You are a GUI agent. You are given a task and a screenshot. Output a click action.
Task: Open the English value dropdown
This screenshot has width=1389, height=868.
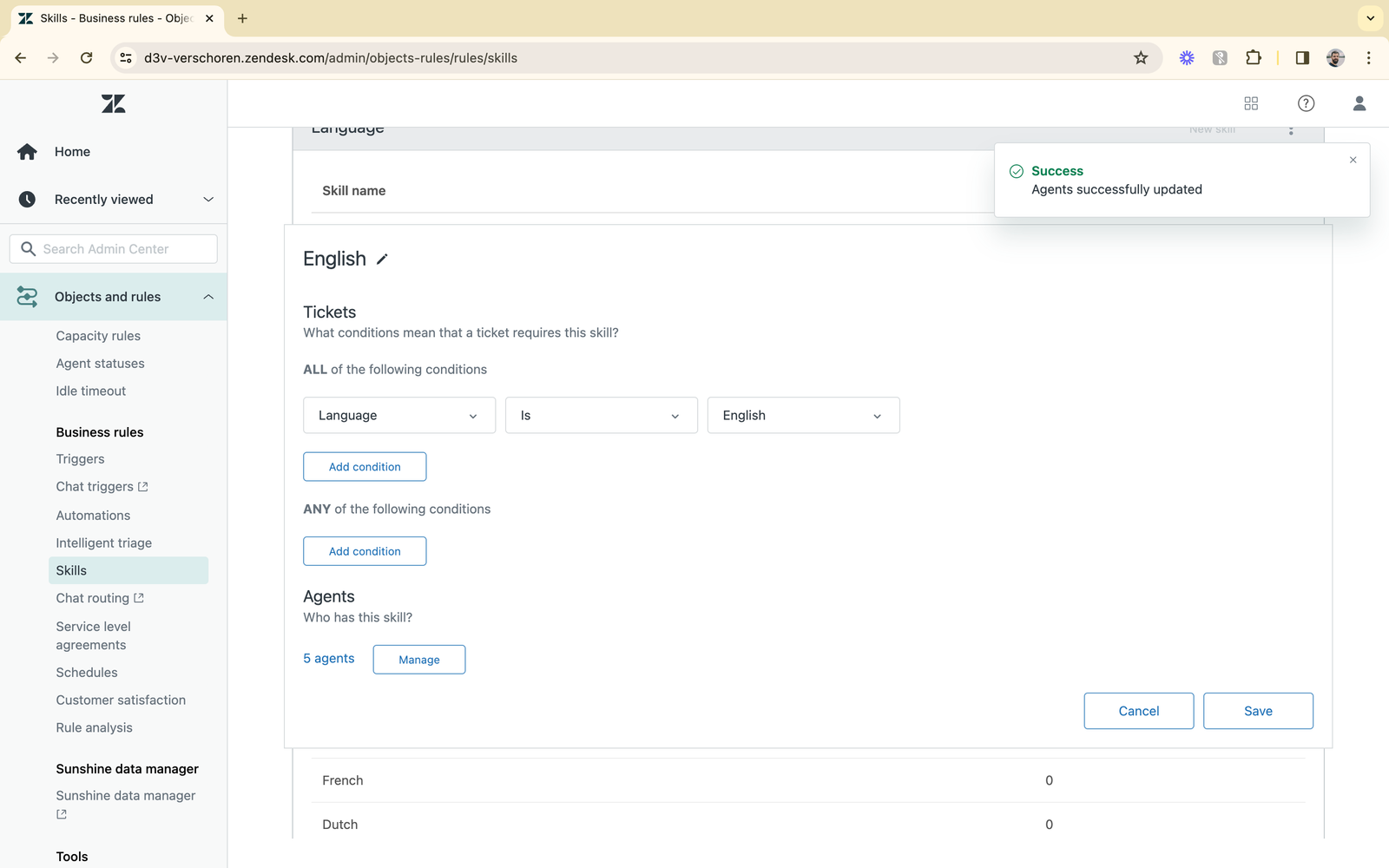click(x=802, y=415)
